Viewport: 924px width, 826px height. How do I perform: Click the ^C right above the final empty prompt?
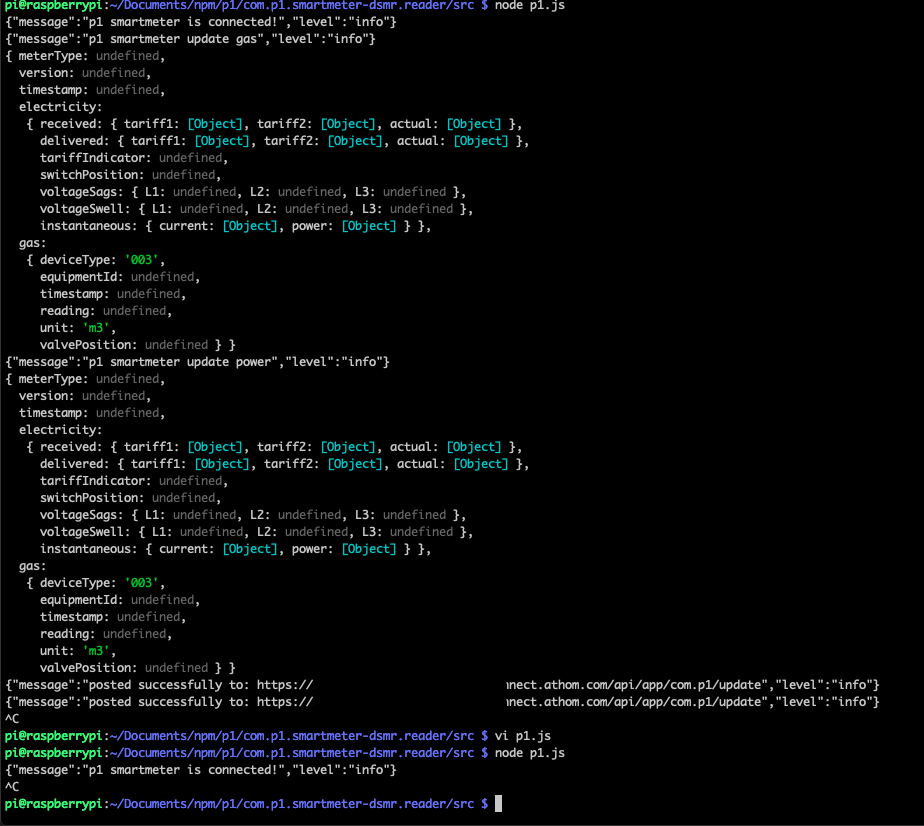pos(12,787)
